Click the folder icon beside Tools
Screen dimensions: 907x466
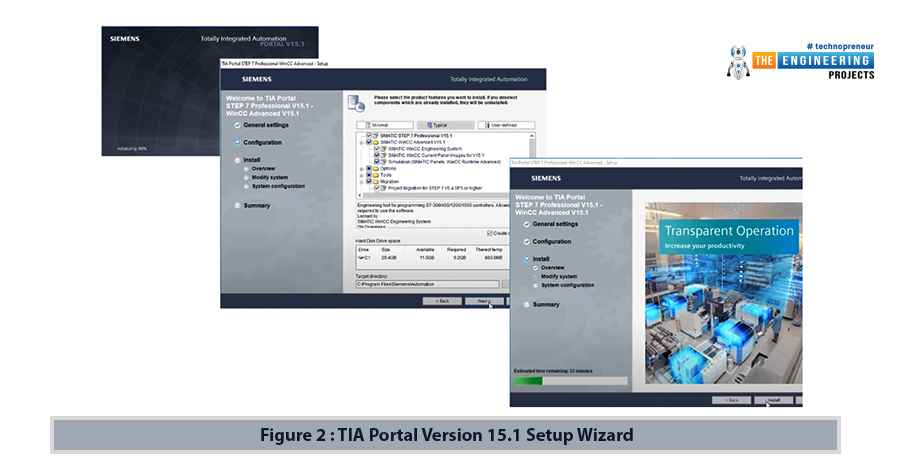tap(376, 175)
